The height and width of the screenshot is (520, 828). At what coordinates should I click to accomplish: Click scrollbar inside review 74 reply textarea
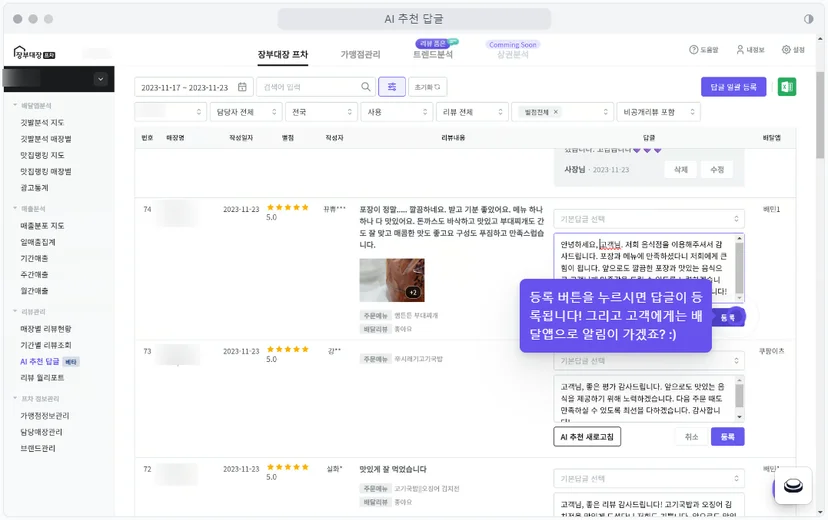(x=739, y=268)
